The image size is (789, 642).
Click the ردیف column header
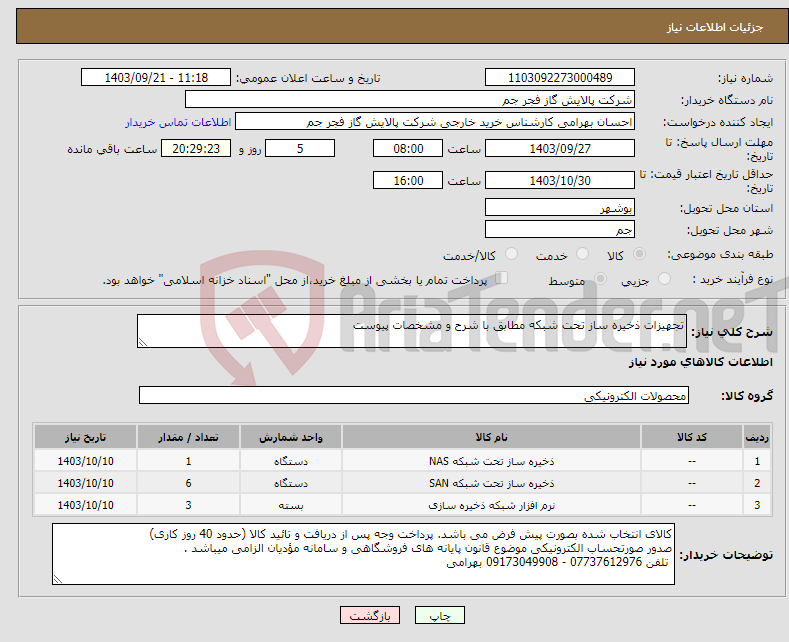point(757,437)
